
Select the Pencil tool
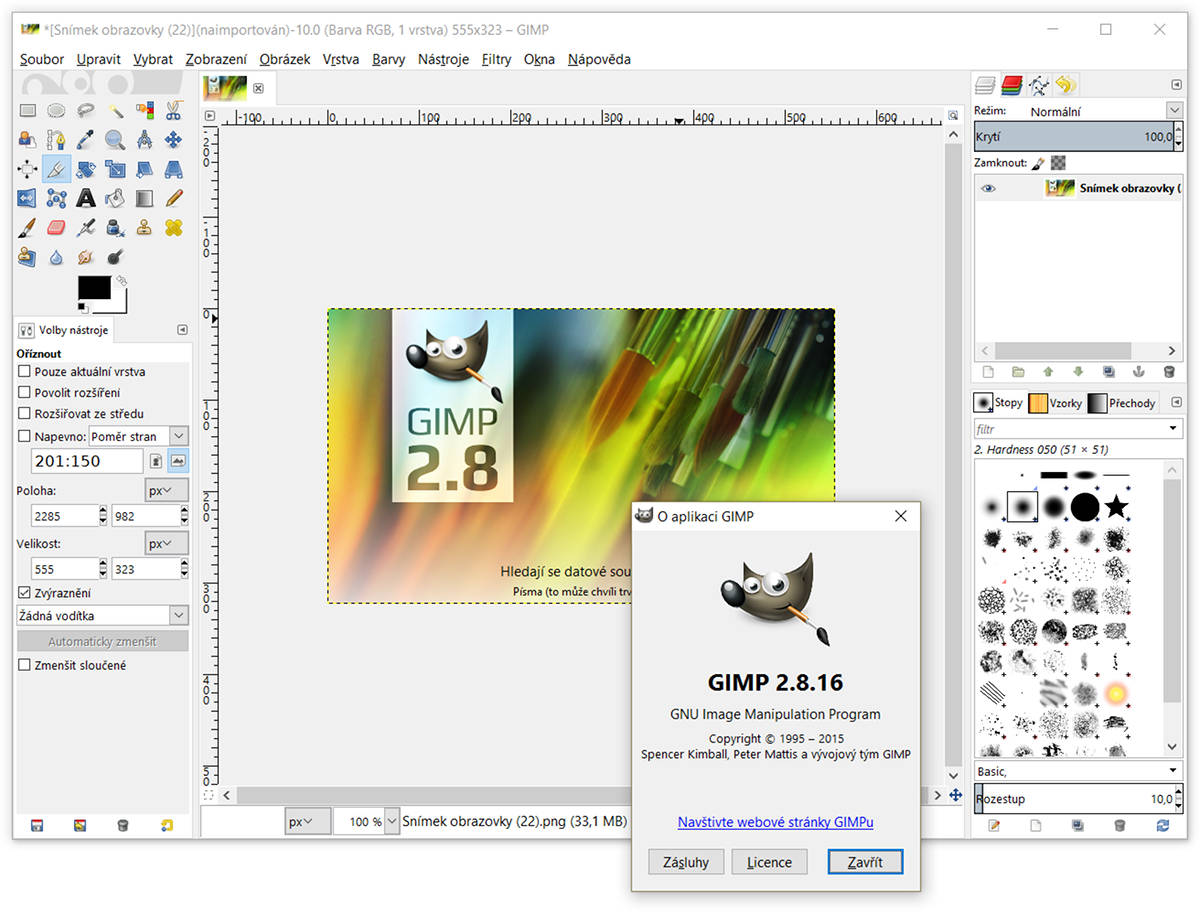point(174,198)
